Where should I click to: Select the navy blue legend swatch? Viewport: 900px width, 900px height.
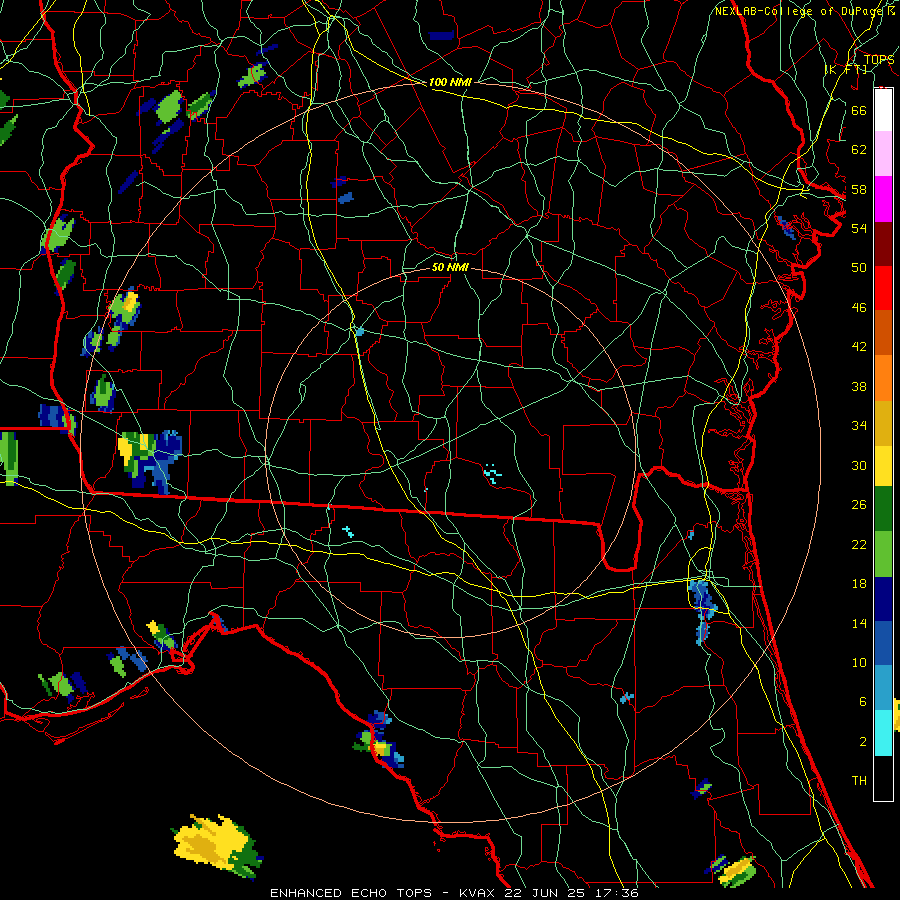click(883, 599)
